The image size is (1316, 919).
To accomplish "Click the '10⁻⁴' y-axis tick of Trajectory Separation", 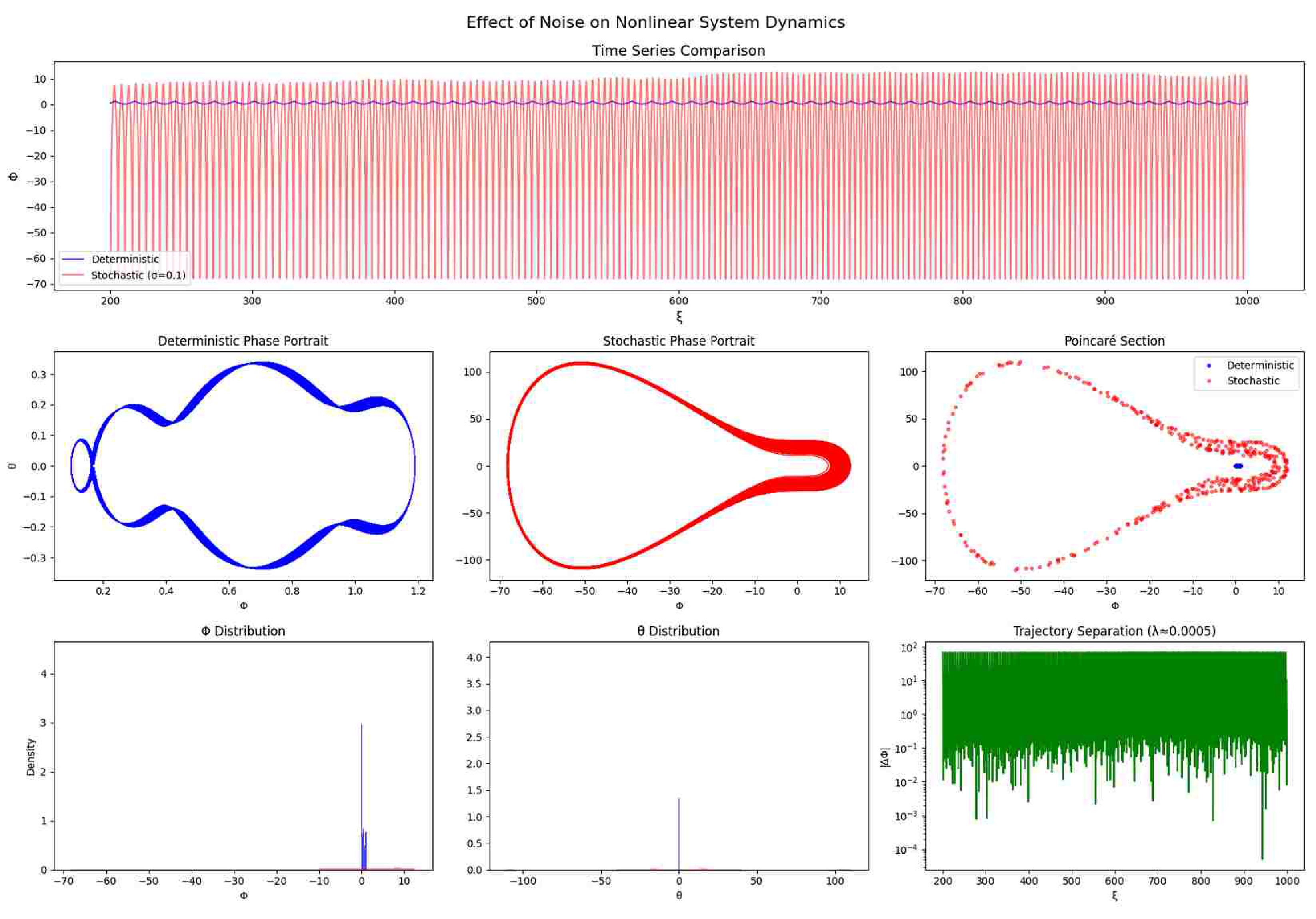I will (x=906, y=849).
